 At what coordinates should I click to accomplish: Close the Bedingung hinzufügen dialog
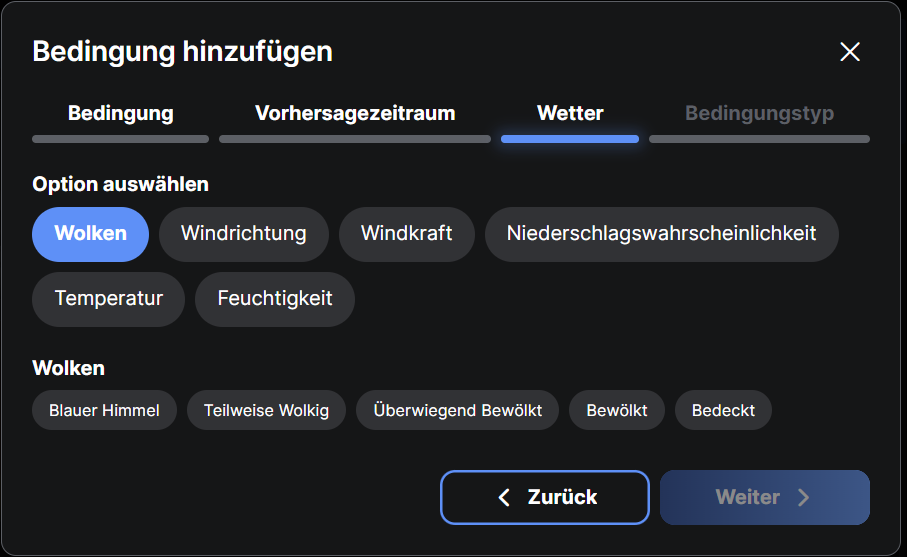click(x=850, y=52)
